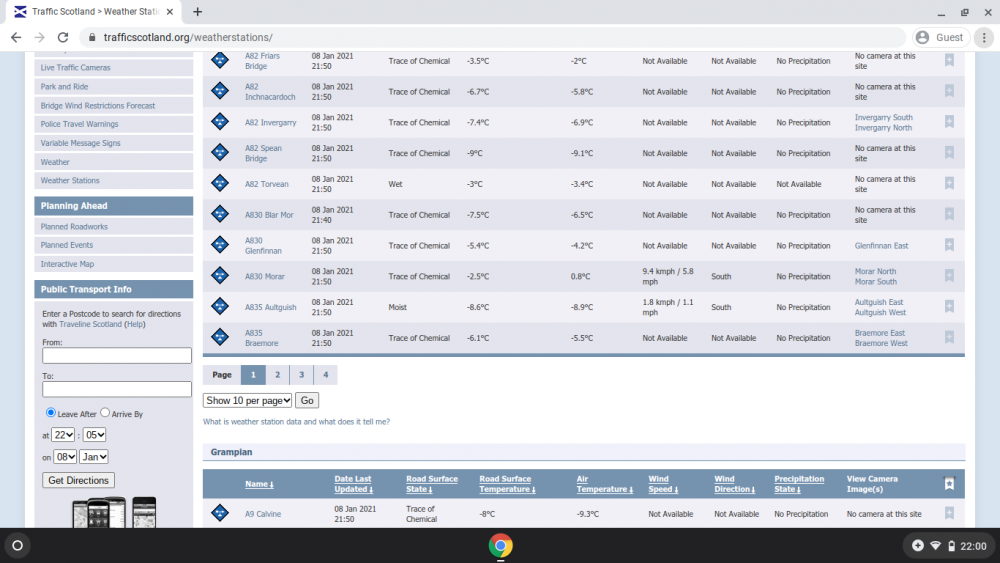Open the Chrome three-dot menu

point(984,38)
